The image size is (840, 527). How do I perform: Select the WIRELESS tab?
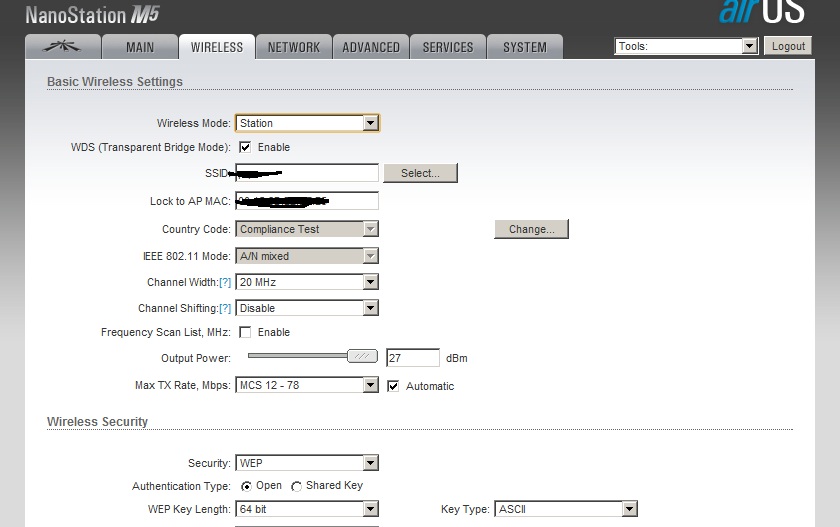217,47
